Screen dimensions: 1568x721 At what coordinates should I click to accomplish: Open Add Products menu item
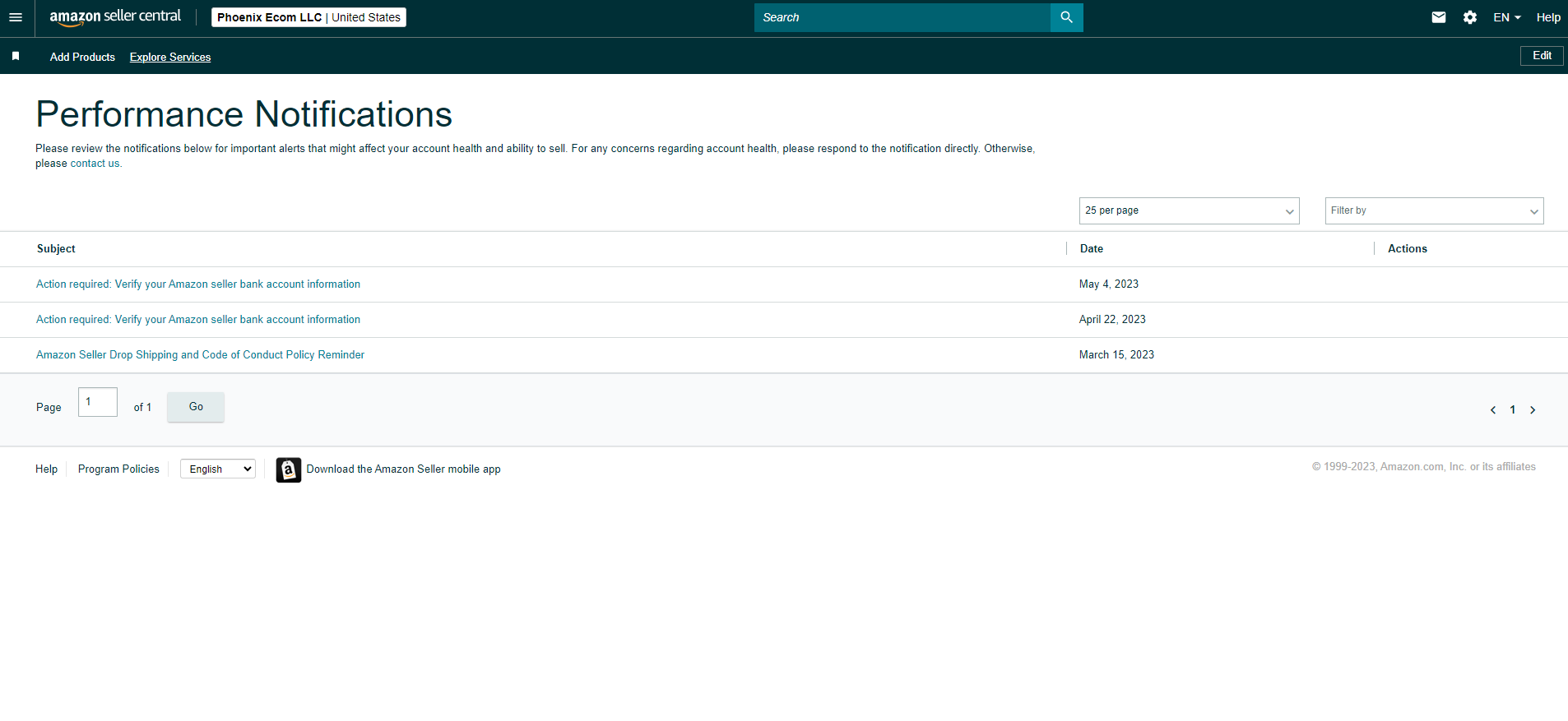coord(82,57)
